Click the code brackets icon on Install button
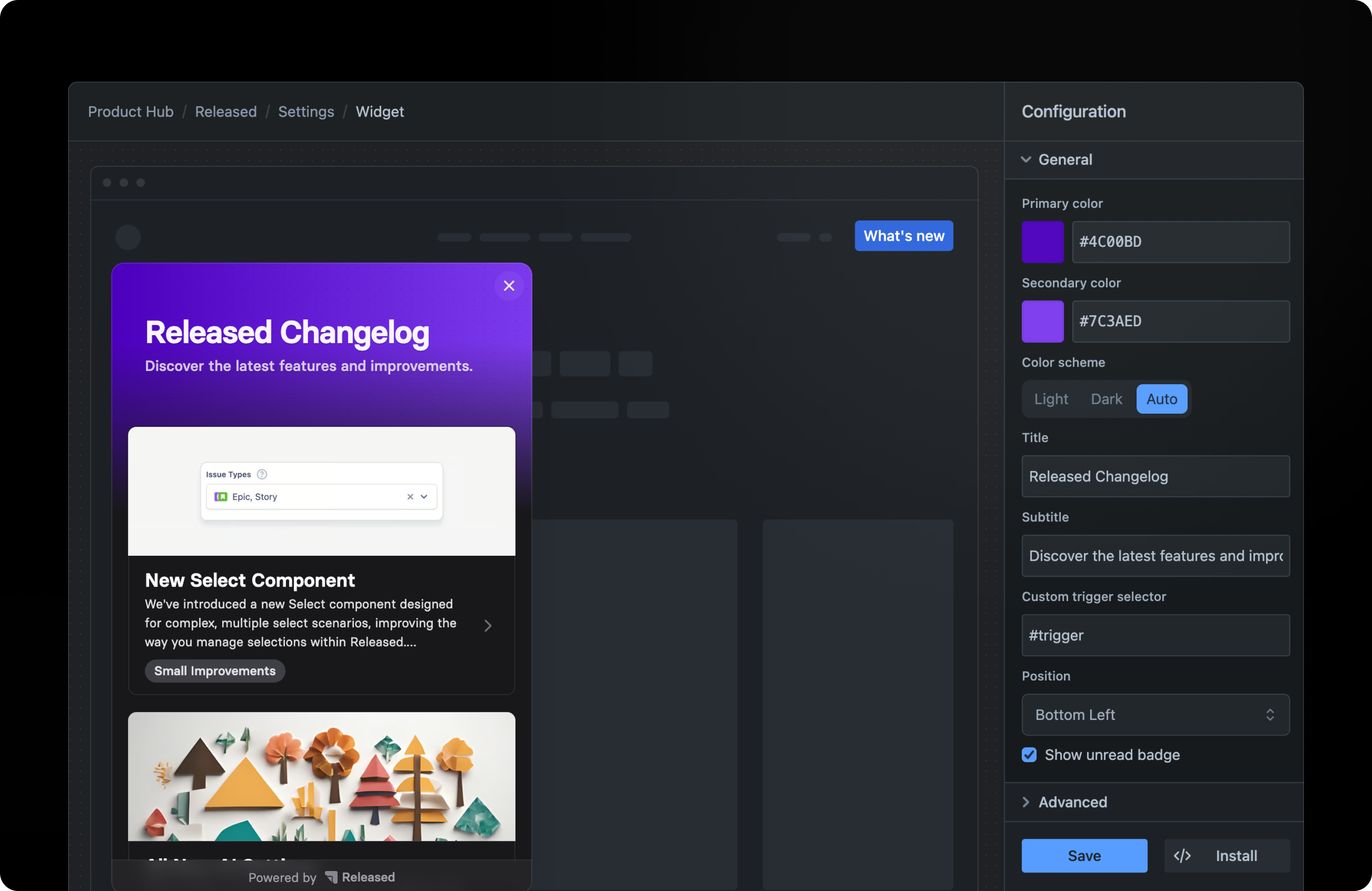 click(1182, 856)
